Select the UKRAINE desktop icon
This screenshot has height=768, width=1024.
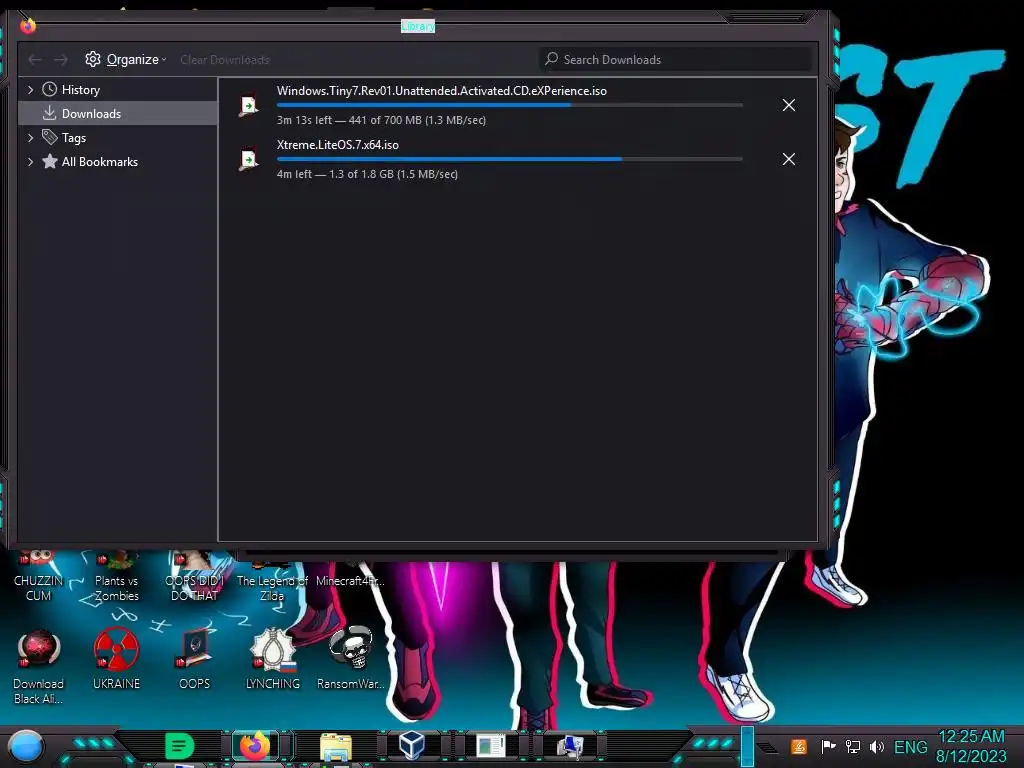point(116,658)
